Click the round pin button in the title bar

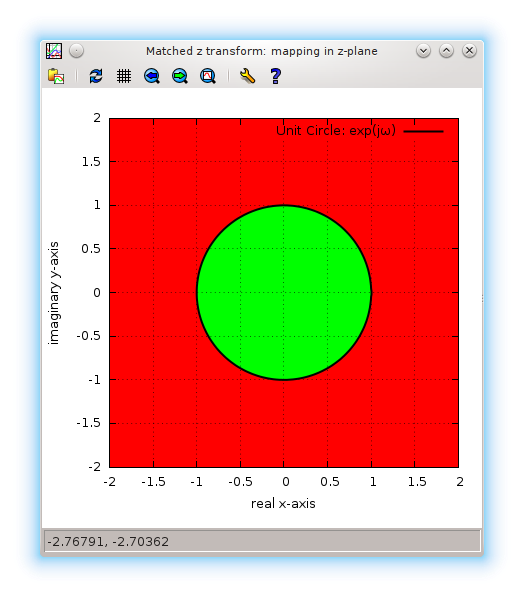click(77, 51)
